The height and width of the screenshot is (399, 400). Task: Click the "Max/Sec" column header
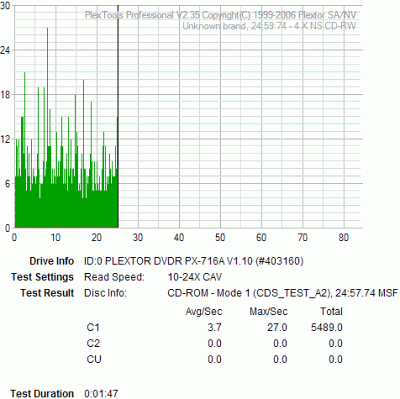click(268, 311)
